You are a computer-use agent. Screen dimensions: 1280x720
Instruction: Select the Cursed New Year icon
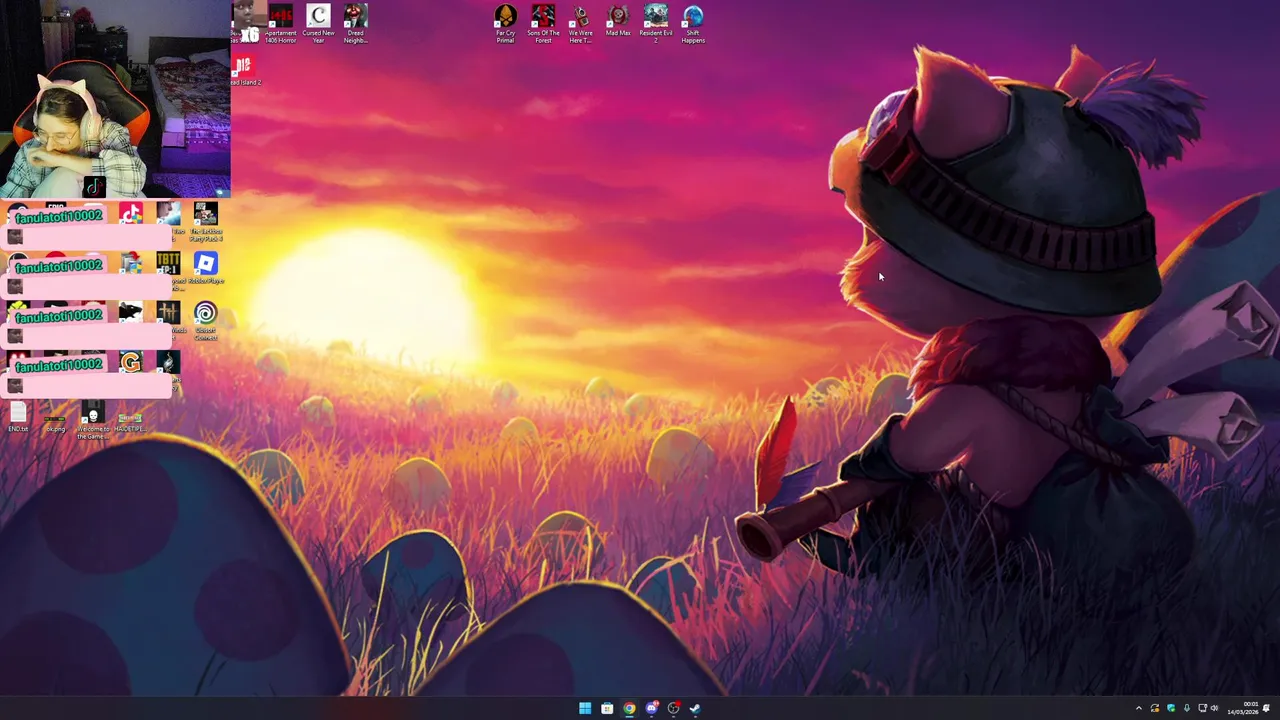point(318,24)
